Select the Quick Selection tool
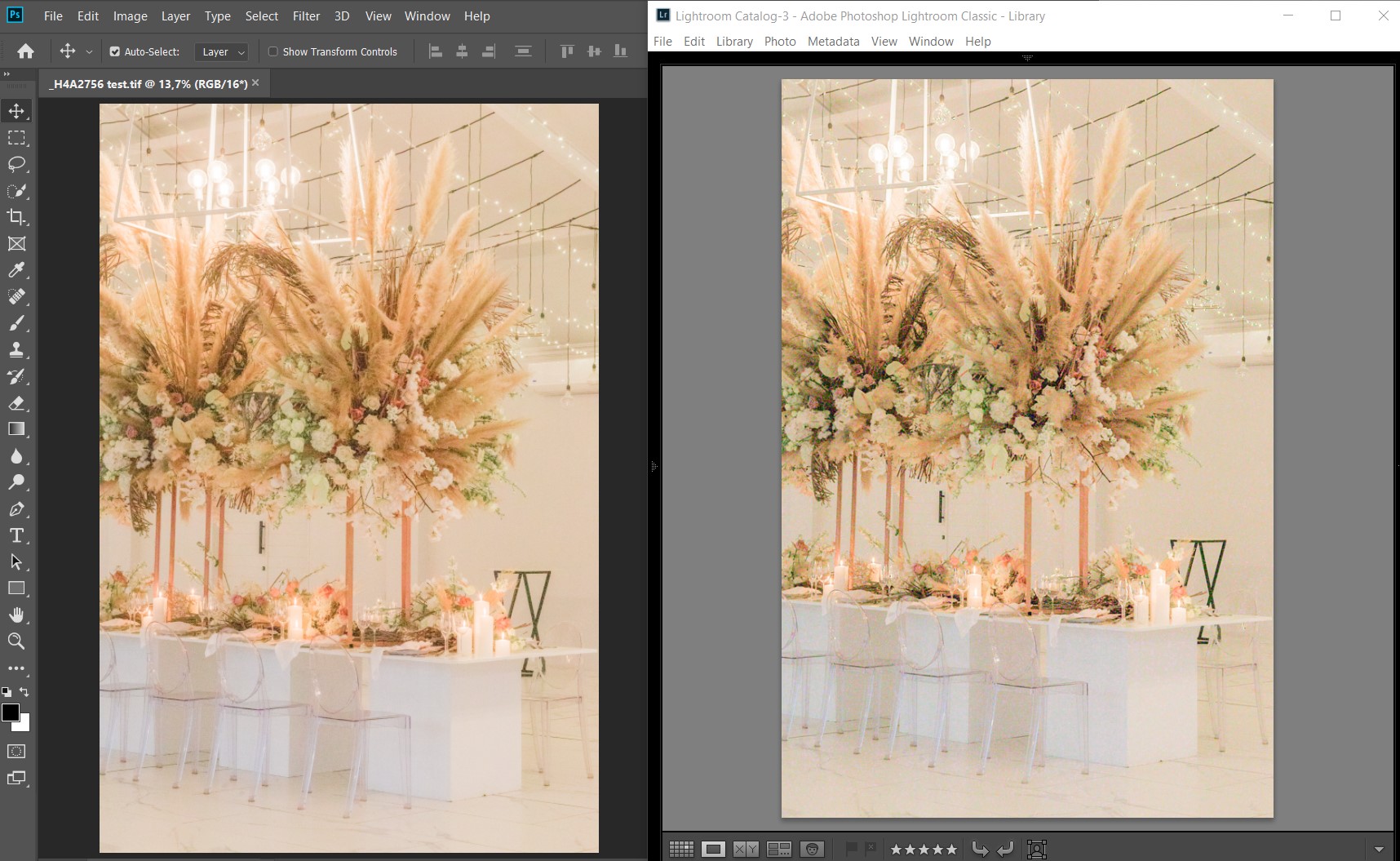 (x=16, y=191)
